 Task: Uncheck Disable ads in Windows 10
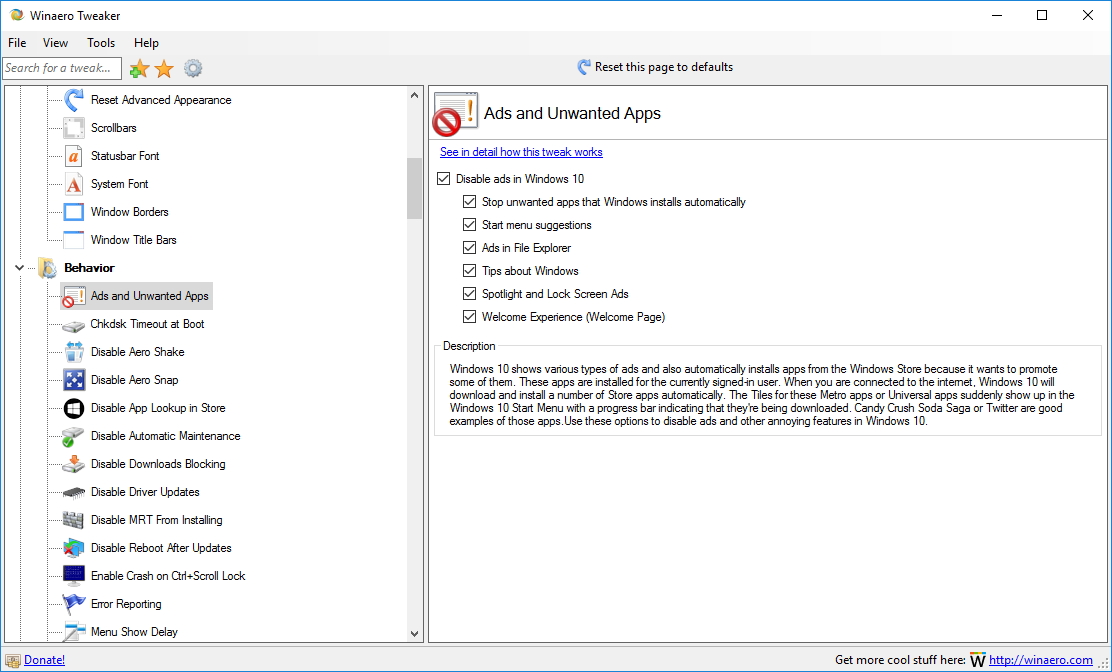(x=443, y=179)
